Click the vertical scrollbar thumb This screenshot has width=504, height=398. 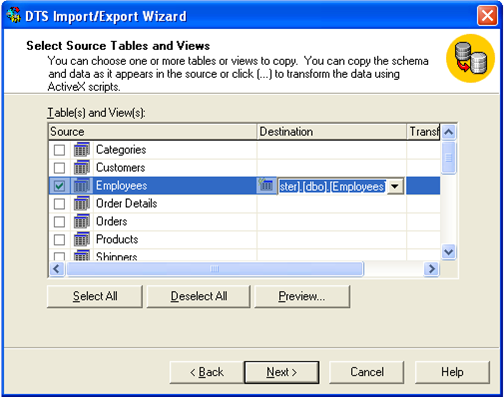pos(449,158)
